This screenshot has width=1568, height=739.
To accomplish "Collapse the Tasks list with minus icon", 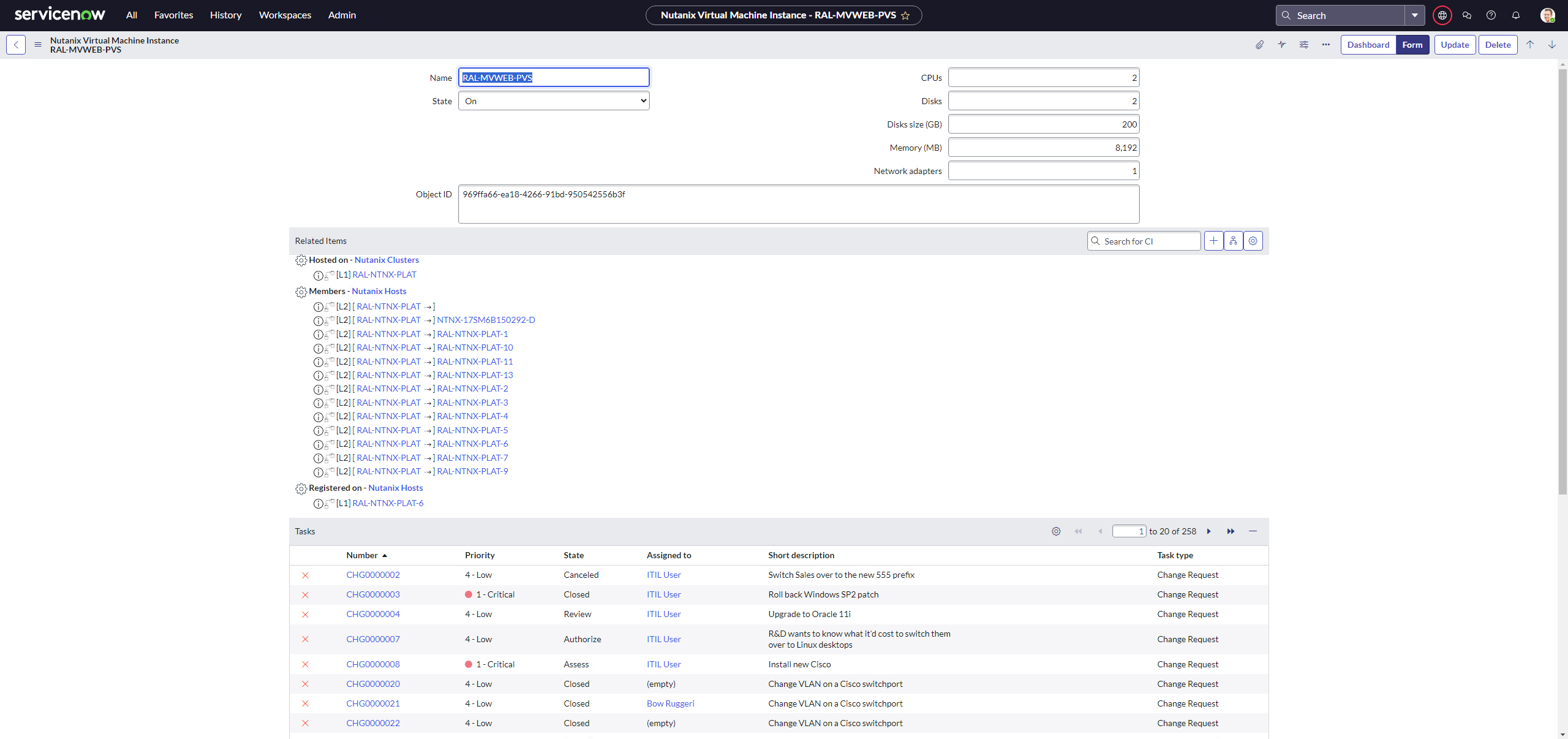I will click(x=1253, y=531).
